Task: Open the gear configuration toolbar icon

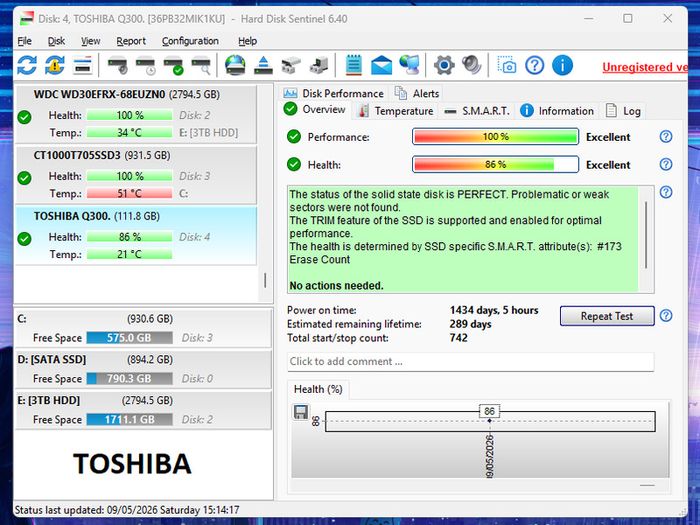Action: (x=444, y=66)
